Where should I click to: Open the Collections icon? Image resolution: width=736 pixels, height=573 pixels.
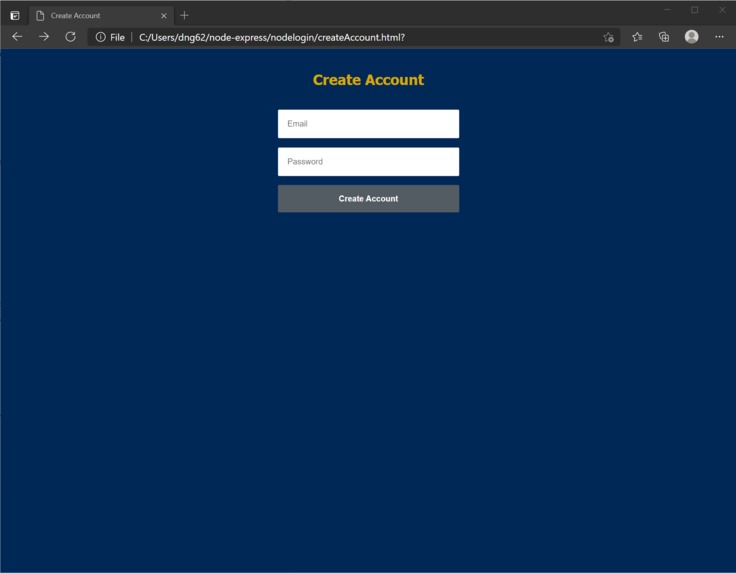tap(664, 37)
